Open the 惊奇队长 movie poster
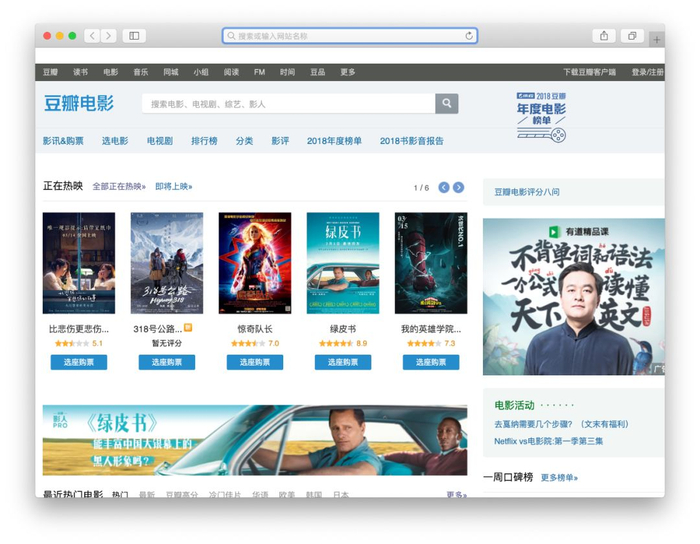 coord(255,263)
